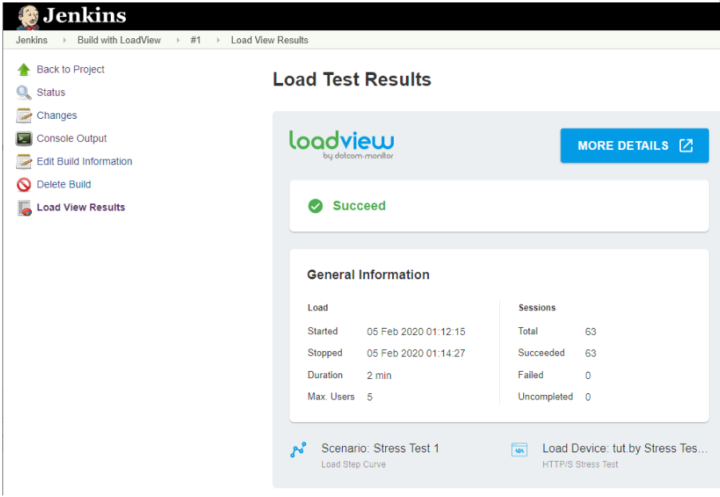Click the Max. Users label
720x497 pixels.
(331, 396)
